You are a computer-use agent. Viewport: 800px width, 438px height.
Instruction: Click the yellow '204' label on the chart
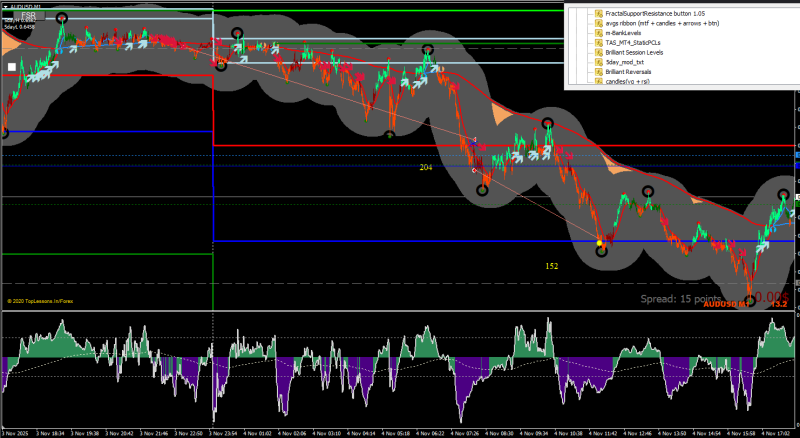[x=426, y=167]
